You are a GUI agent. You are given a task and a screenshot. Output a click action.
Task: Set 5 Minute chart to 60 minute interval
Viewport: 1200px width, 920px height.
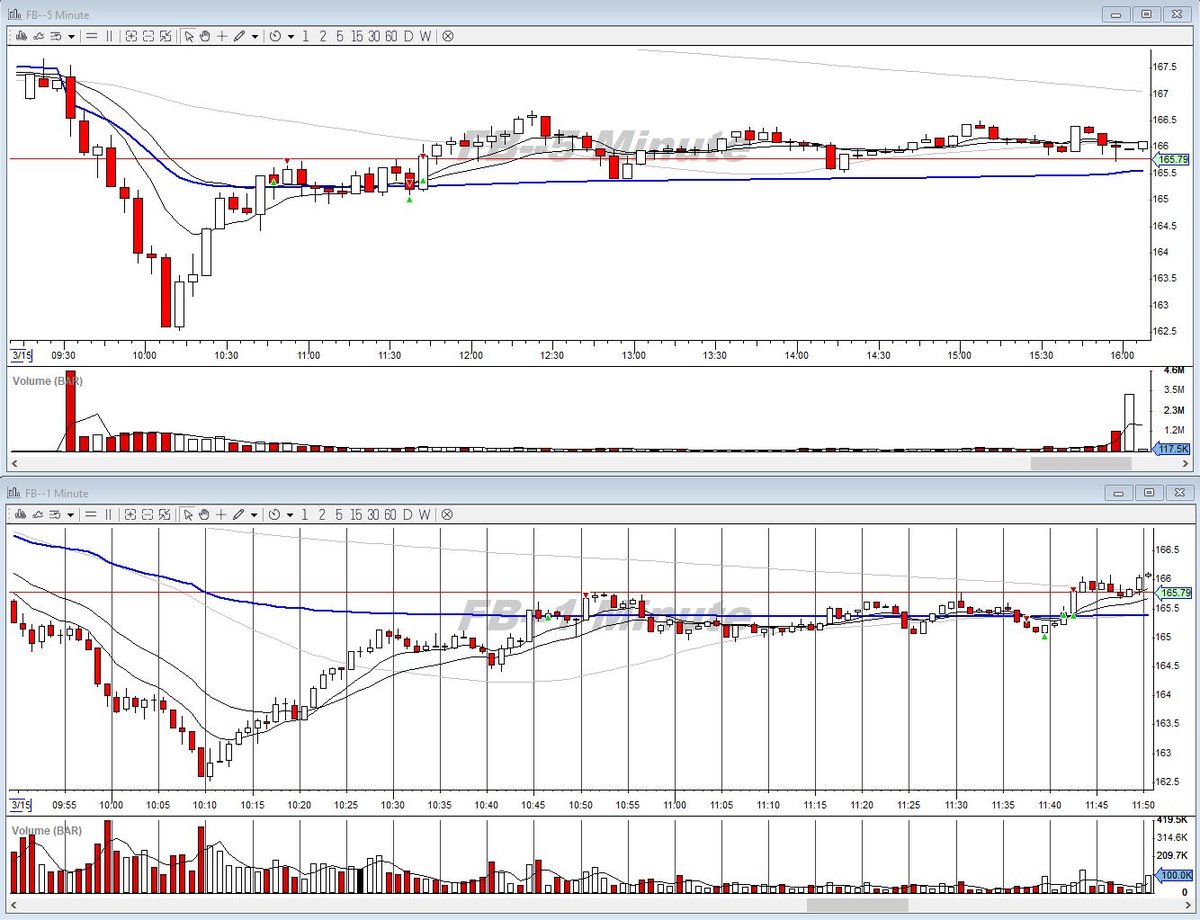391,36
